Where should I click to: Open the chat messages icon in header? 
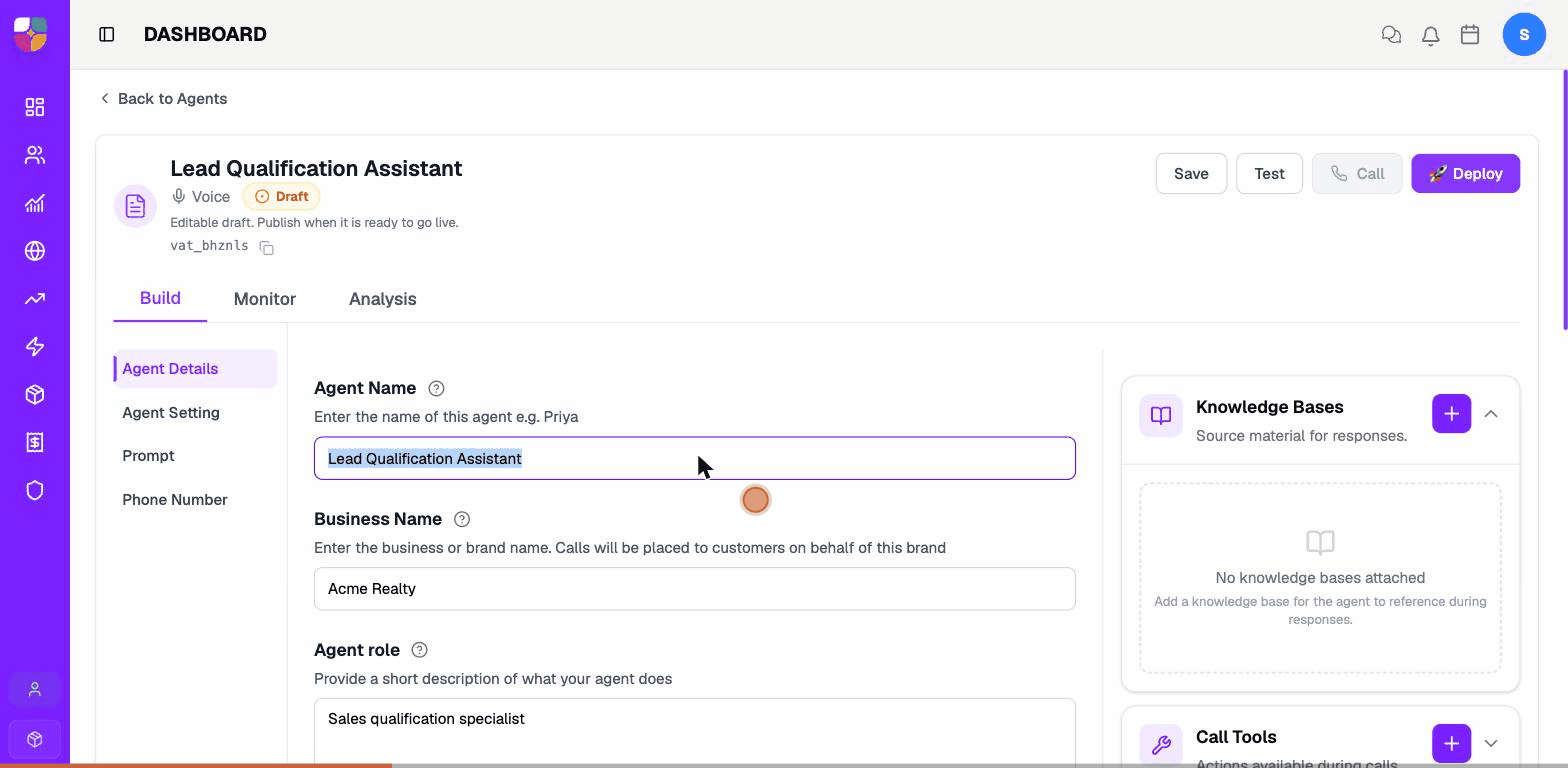click(x=1391, y=34)
